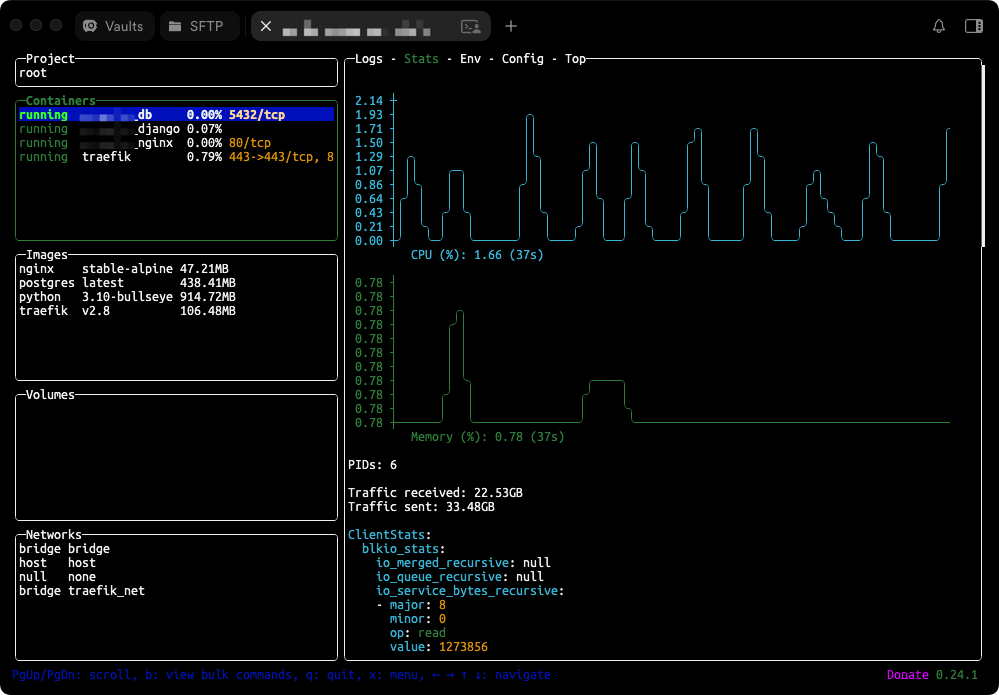The width and height of the screenshot is (999, 695).
Task: Toggle the right sidebar panel icon
Action: 973,26
